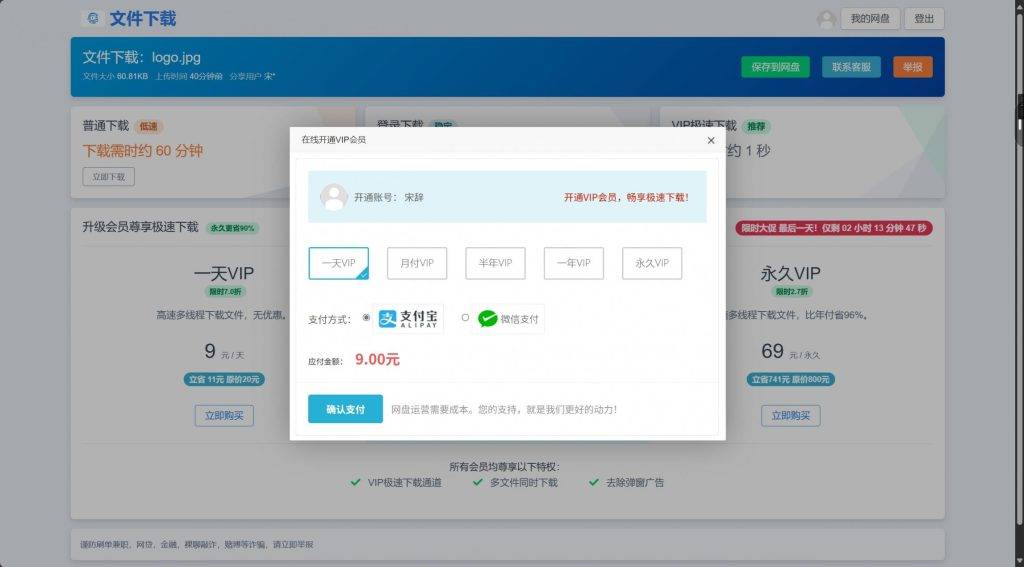The height and width of the screenshot is (567, 1024).
Task: Click the 下载需时约 60 分钟 text
Action: (x=142, y=151)
